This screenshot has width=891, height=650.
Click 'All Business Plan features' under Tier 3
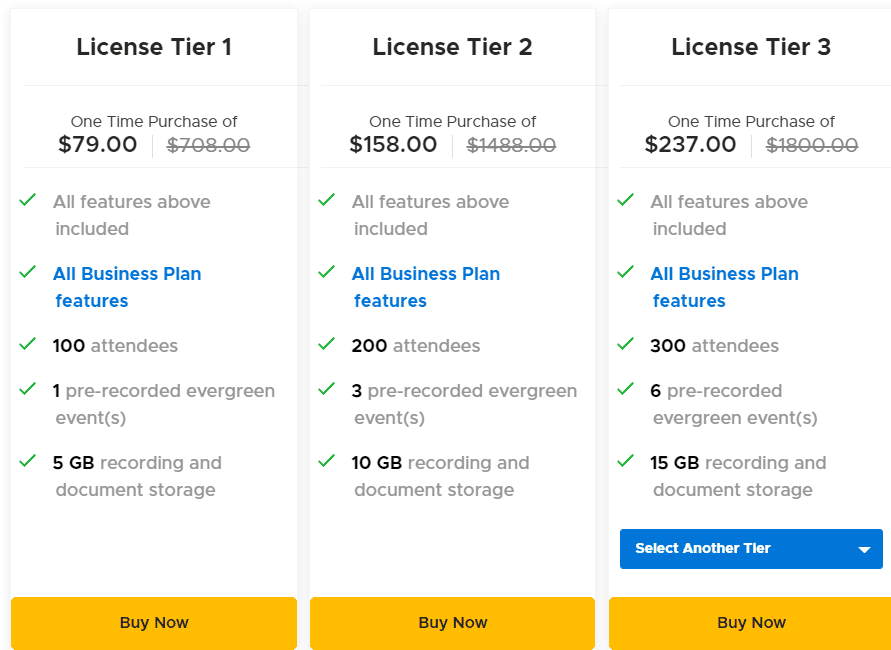pos(724,287)
